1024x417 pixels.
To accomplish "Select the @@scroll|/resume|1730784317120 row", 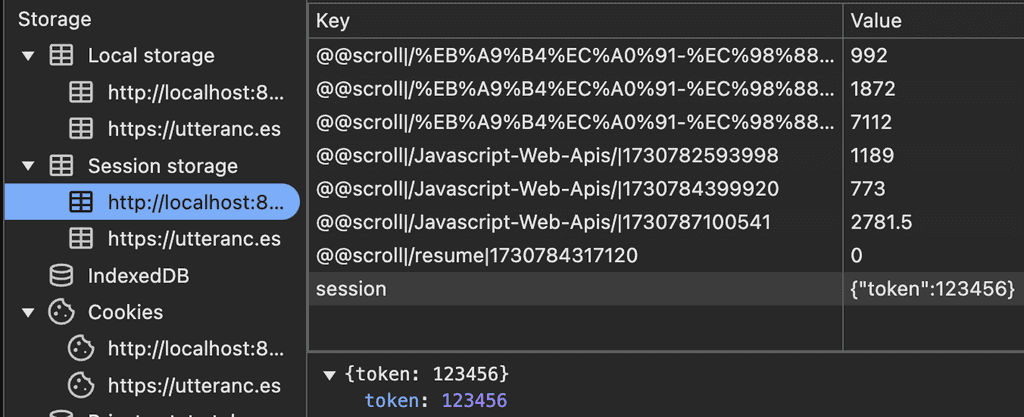I will [x=666, y=256].
